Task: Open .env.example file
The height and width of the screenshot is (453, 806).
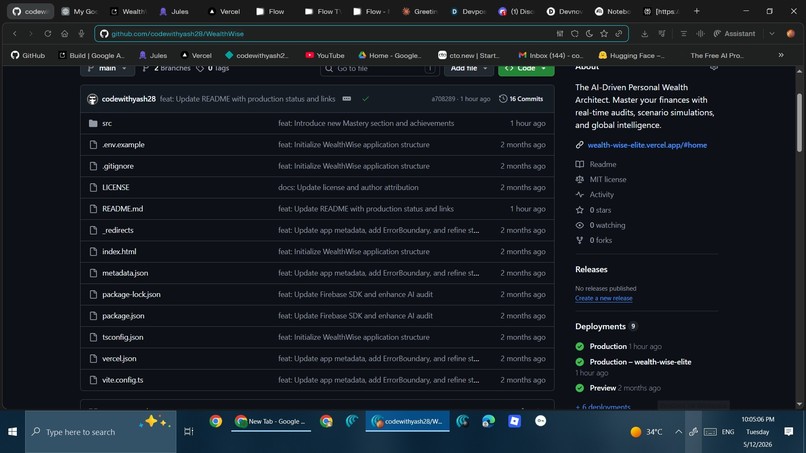Action: pyautogui.click(x=123, y=144)
